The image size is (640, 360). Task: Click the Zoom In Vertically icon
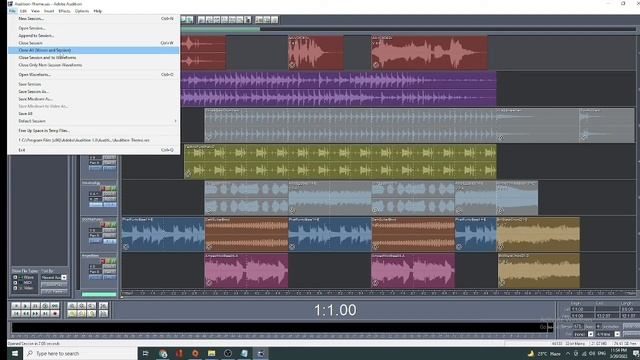(x=103, y=306)
